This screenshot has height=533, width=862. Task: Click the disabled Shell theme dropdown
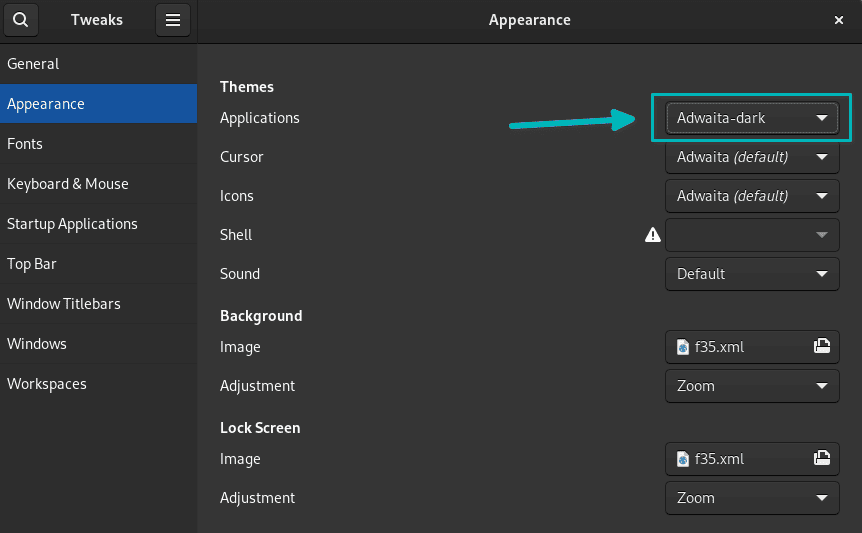[752, 235]
